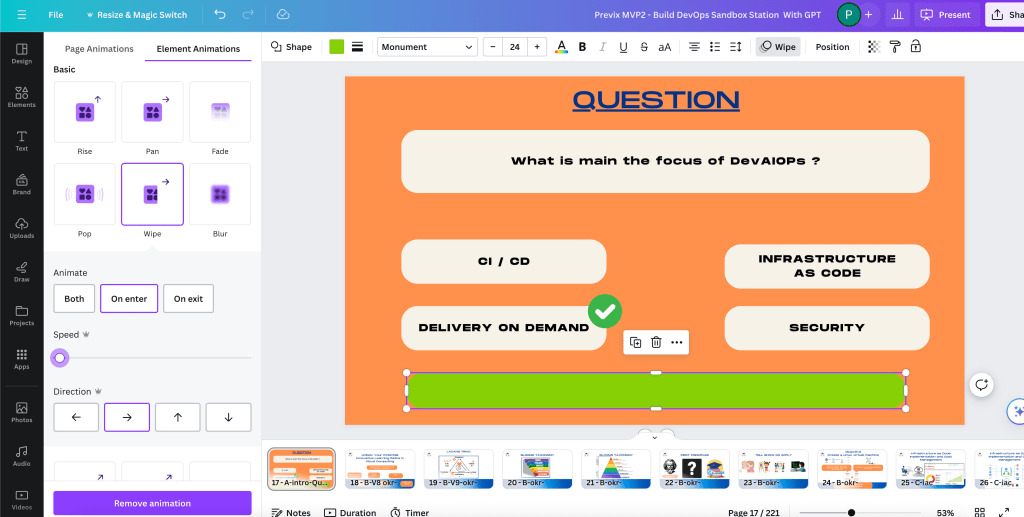Click Remove animation button

152,503
